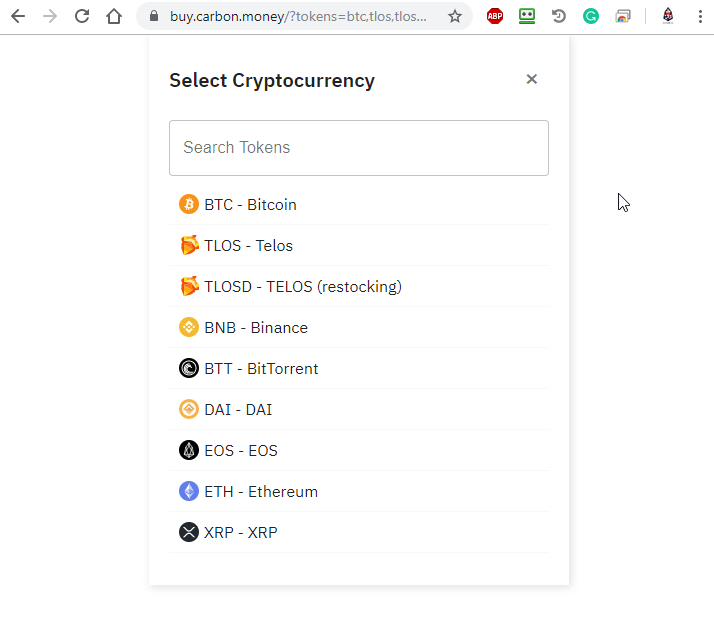
Task: Open the AdBlock Plus extension
Action: (x=495, y=16)
